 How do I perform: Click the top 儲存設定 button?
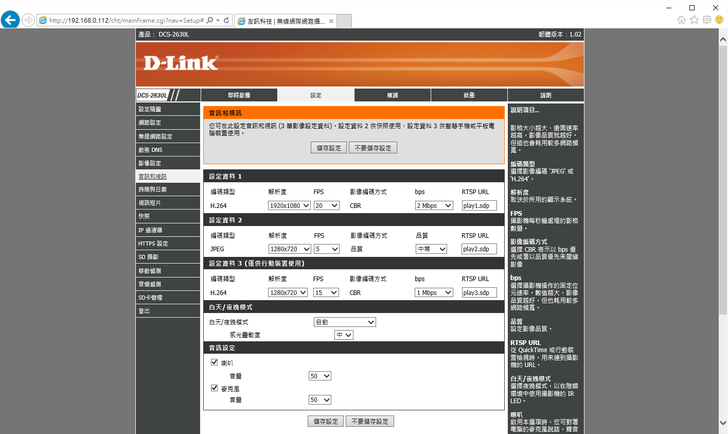point(327,147)
